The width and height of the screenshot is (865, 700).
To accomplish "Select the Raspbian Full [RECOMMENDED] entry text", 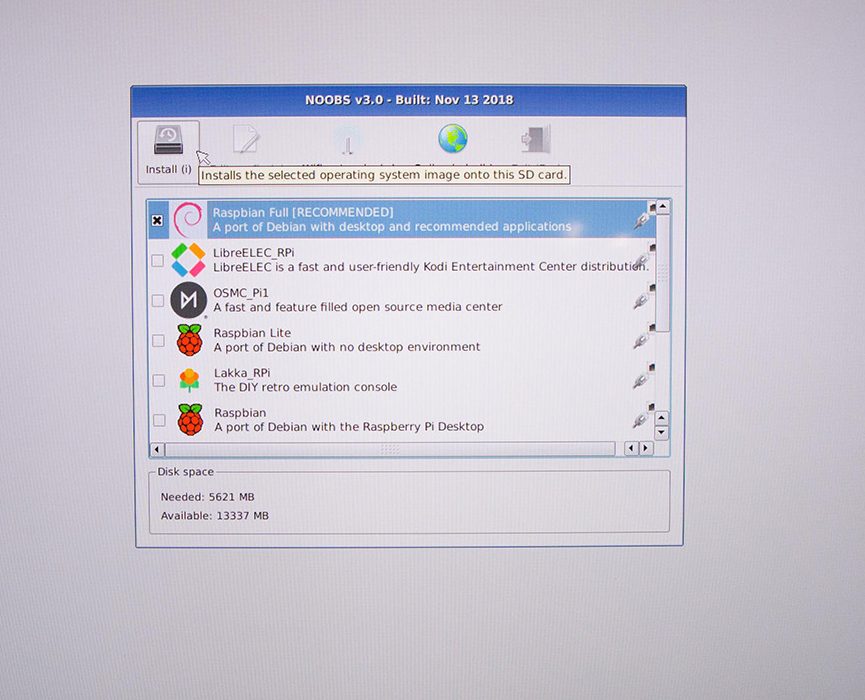I will (x=303, y=212).
